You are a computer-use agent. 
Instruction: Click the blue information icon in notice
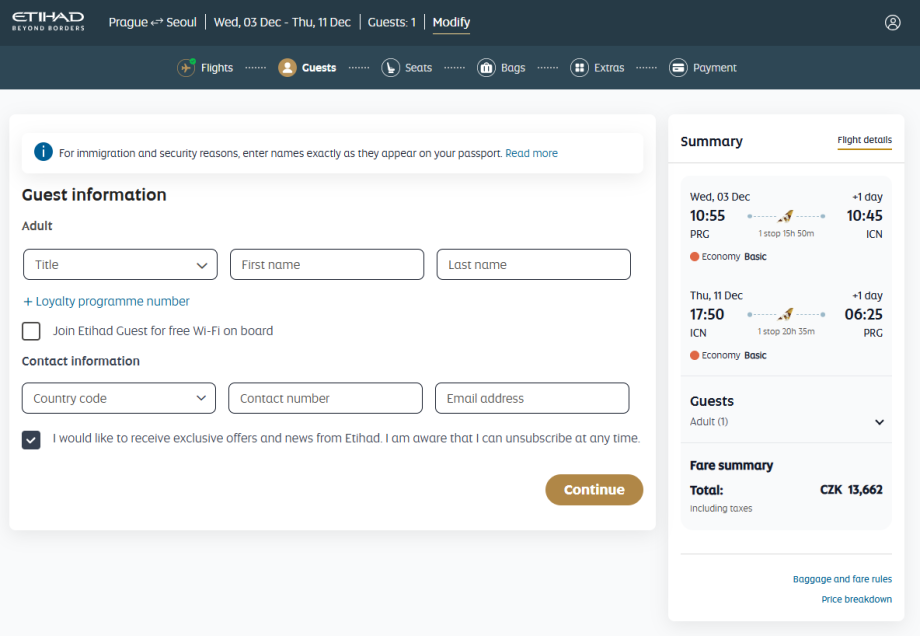tap(43, 152)
